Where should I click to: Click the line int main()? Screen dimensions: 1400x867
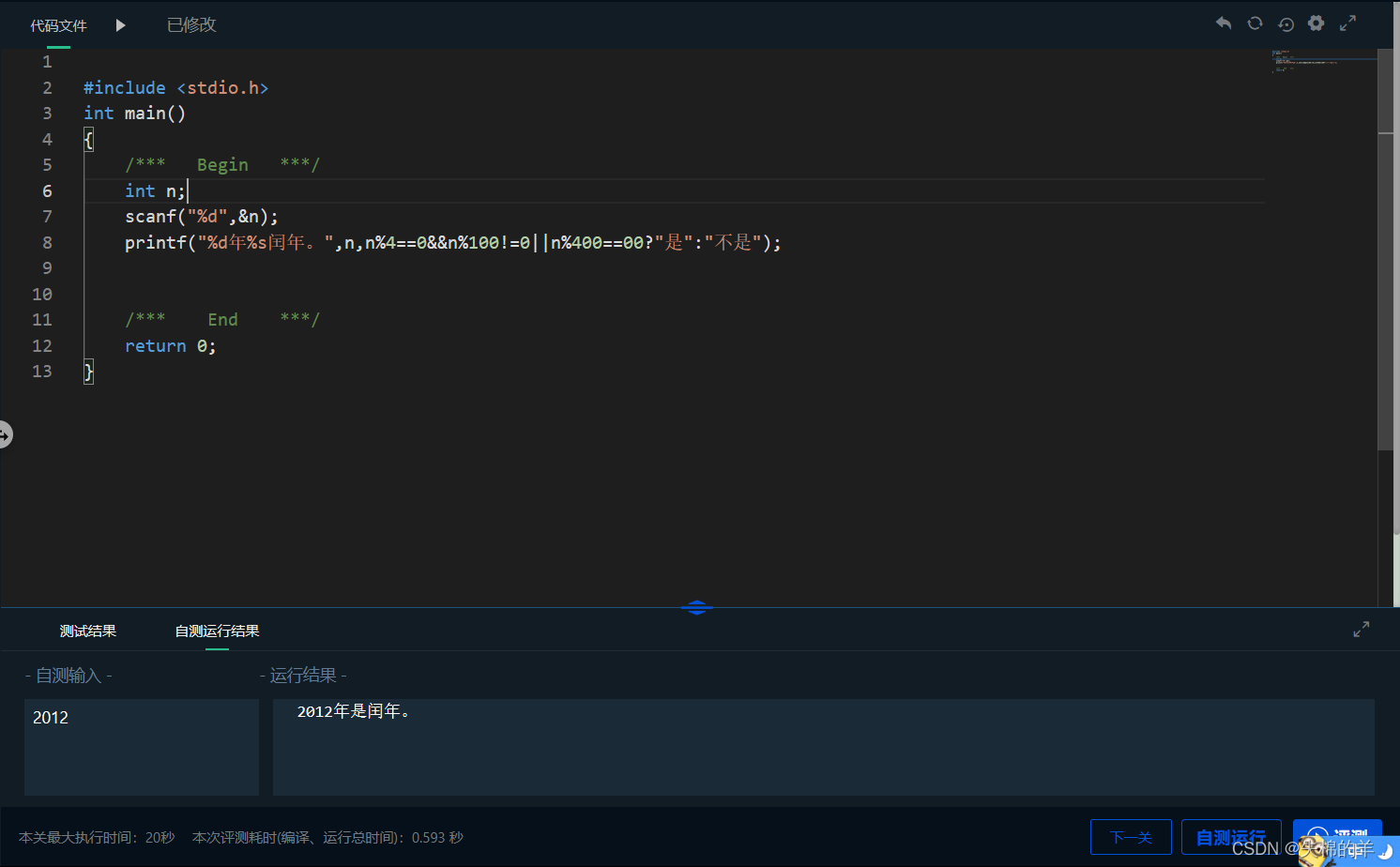(135, 114)
